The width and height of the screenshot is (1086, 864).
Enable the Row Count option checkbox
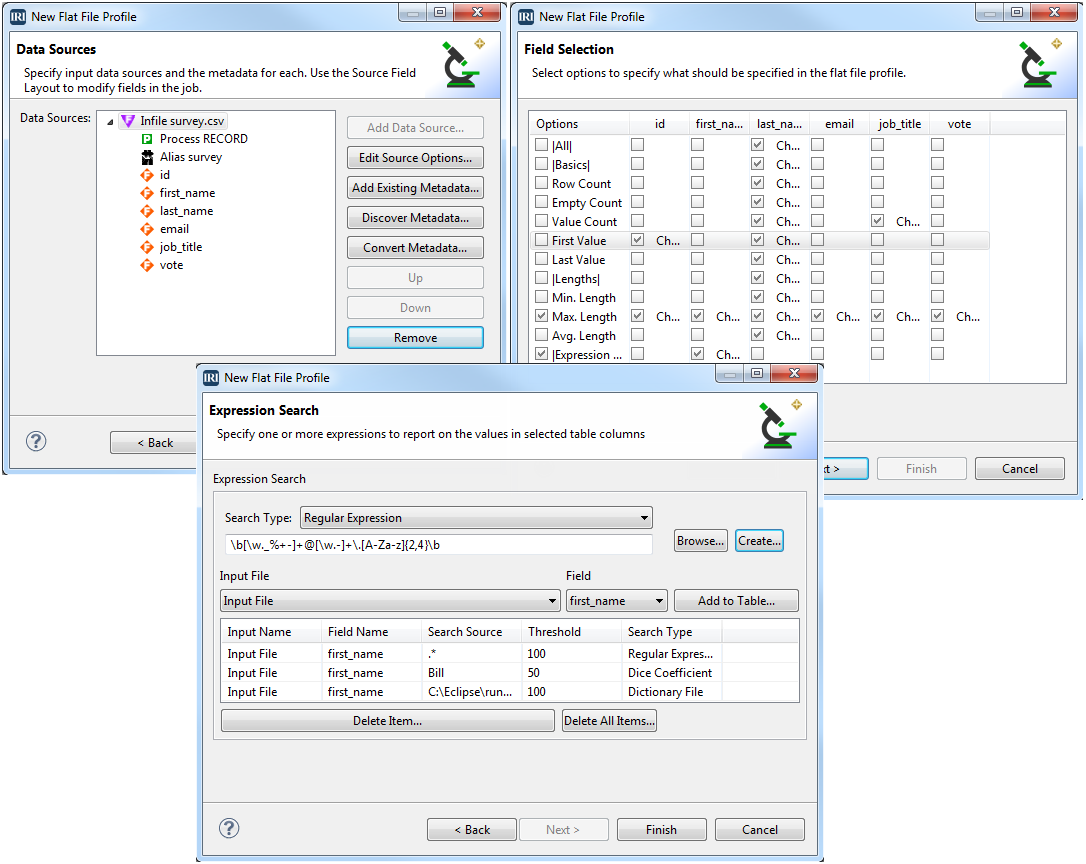(542, 183)
